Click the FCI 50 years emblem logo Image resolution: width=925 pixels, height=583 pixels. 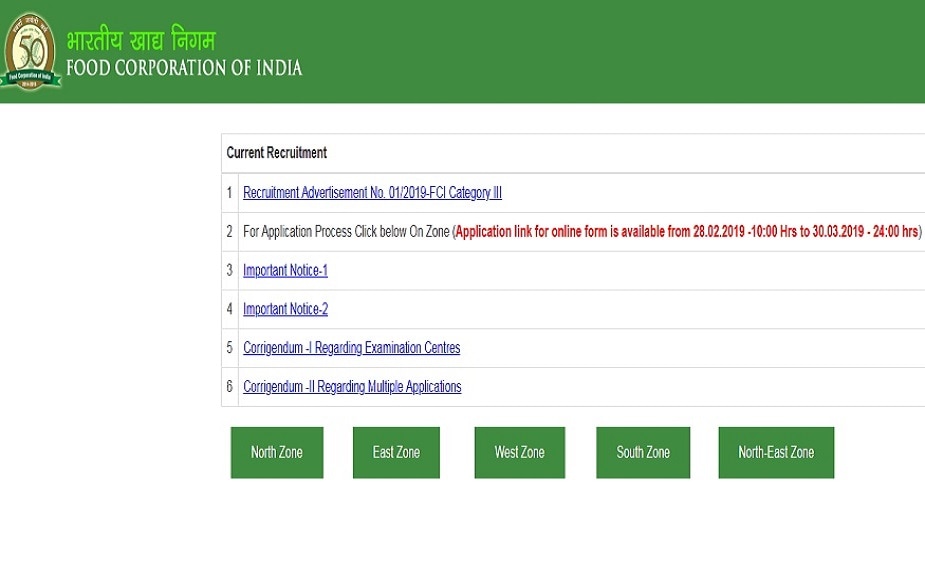pyautogui.click(x=30, y=51)
